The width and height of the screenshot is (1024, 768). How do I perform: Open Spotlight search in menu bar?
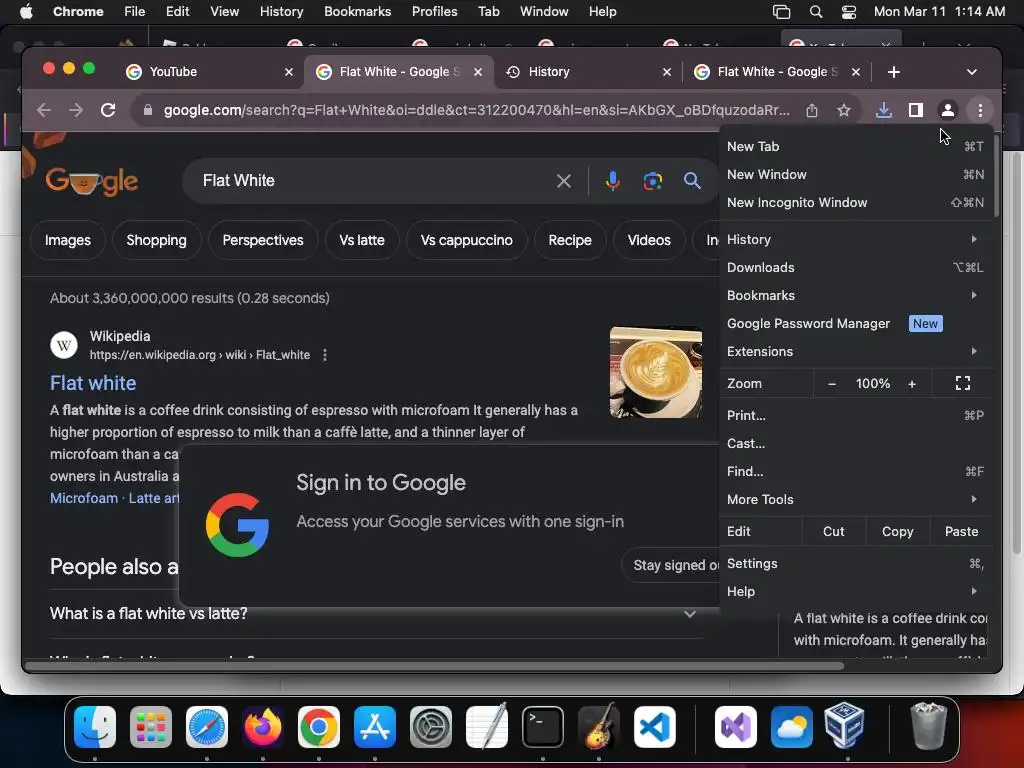pos(816,12)
